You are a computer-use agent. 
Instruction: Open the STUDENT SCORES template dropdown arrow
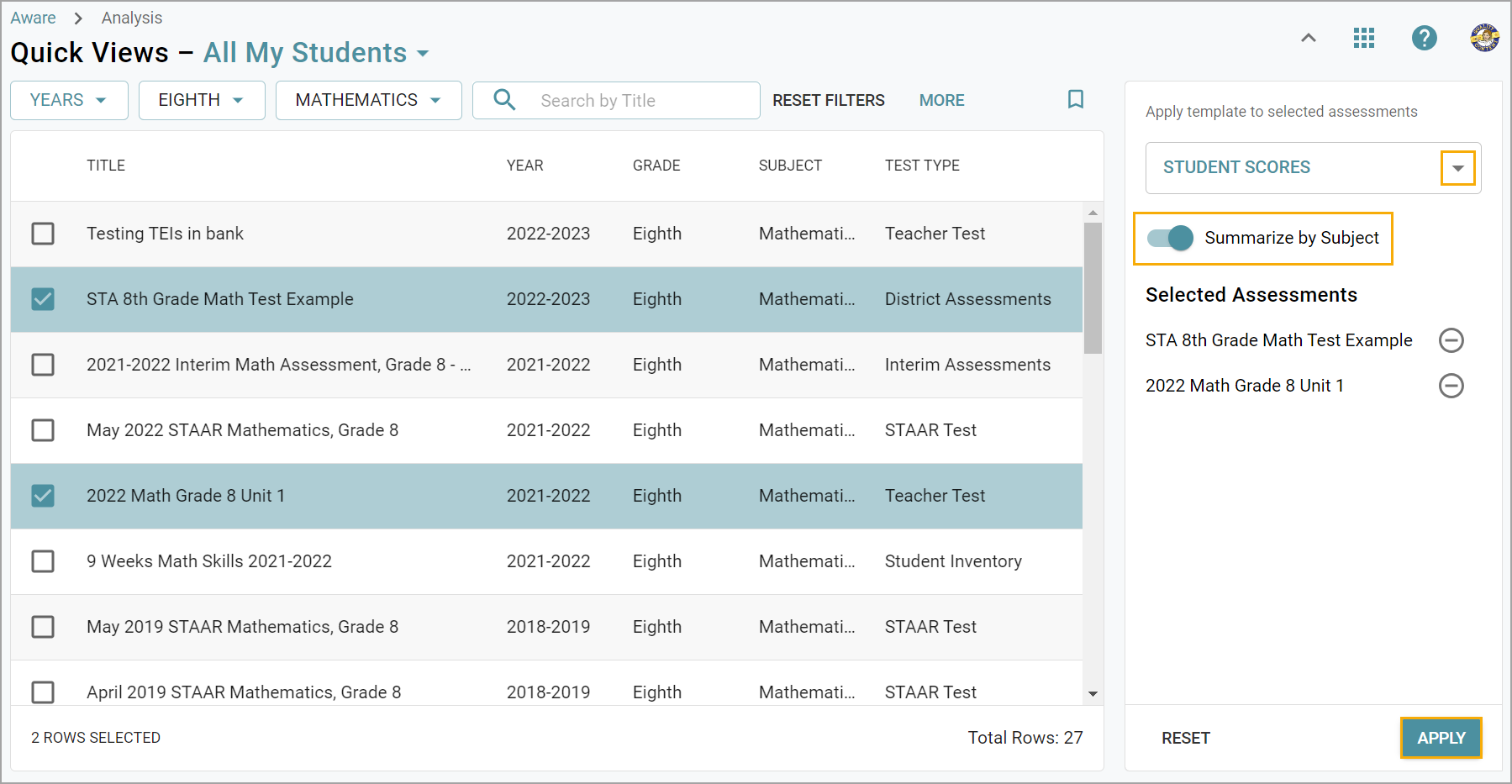point(1457,168)
